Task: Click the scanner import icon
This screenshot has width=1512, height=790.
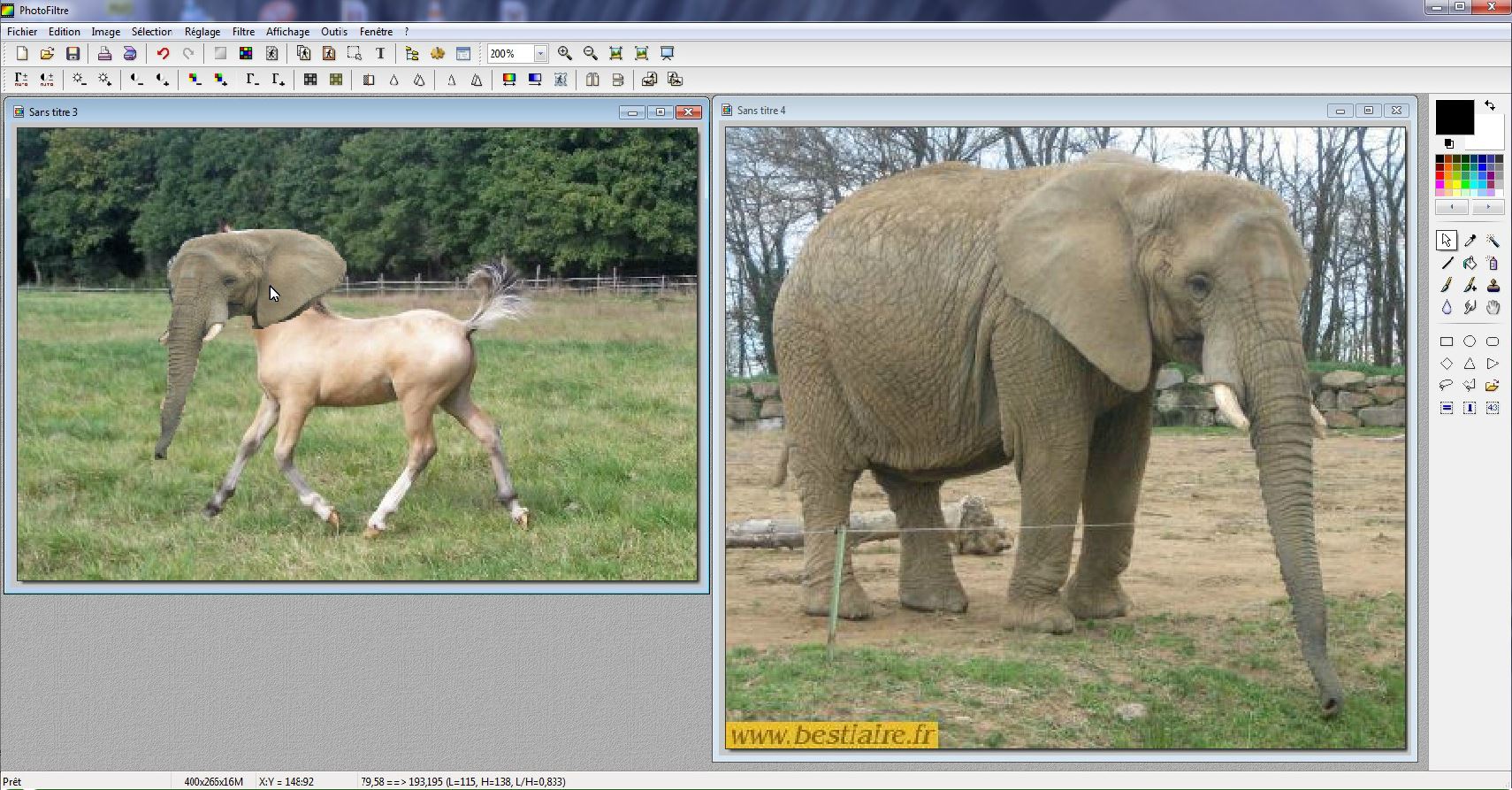Action: tap(130, 54)
